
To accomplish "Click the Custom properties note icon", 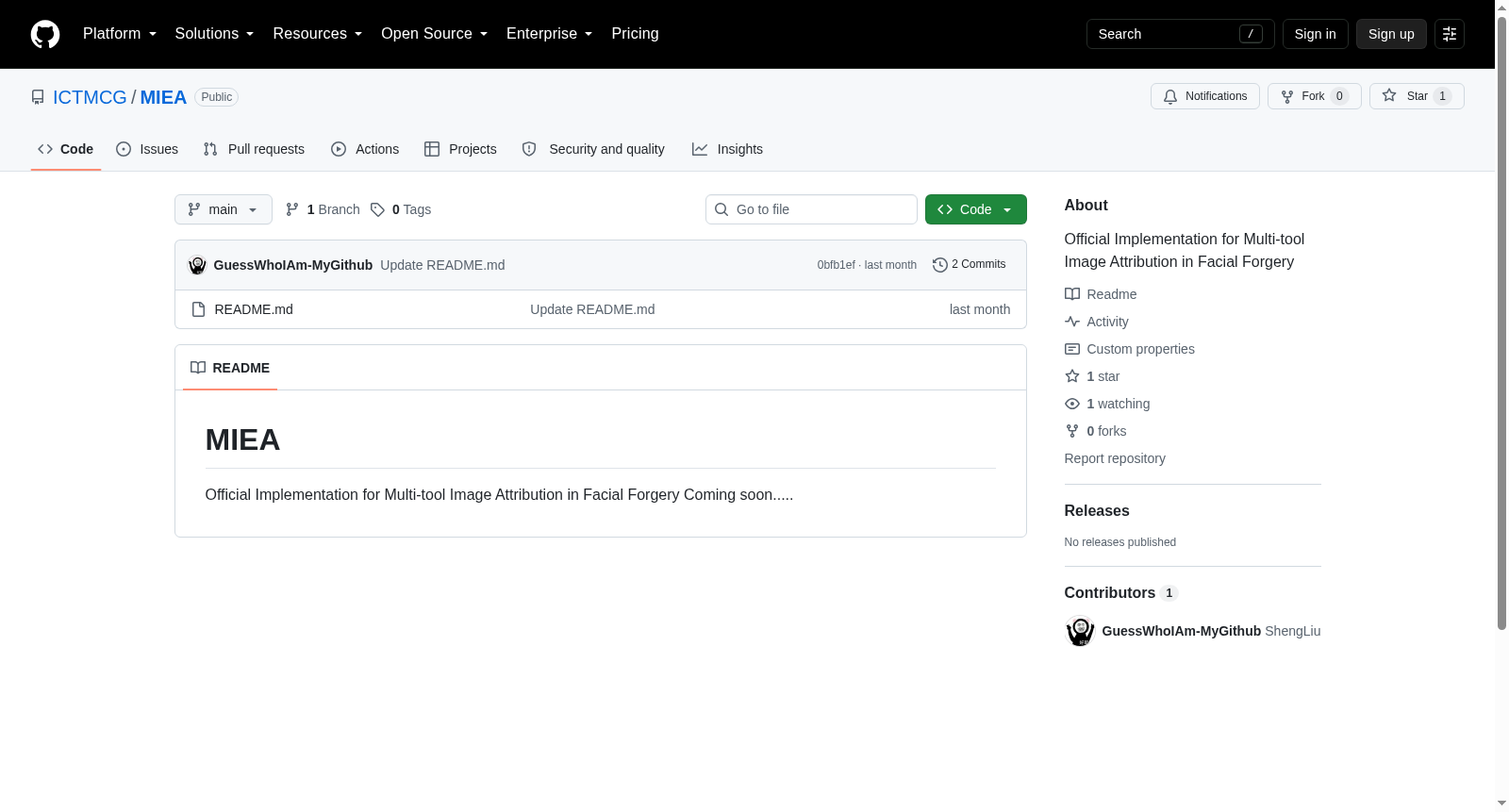I will point(1072,349).
